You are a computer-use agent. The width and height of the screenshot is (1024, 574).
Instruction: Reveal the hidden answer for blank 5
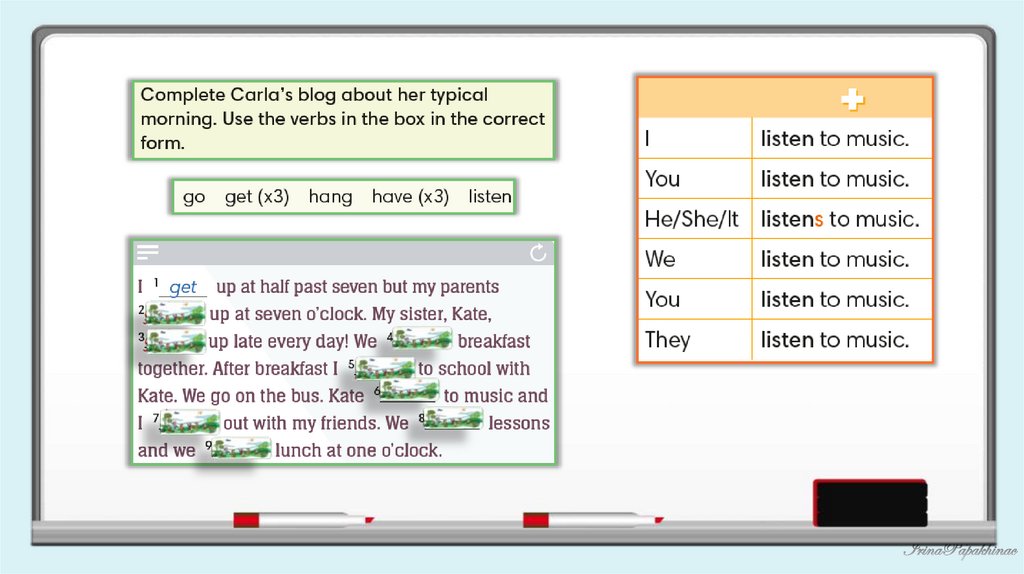385,368
